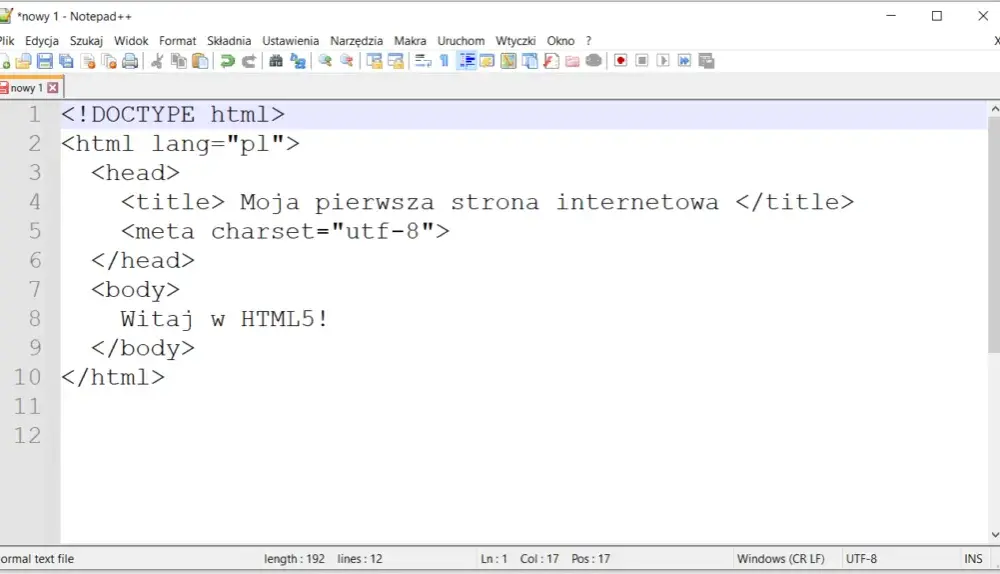
Task: Open the ? help menu
Action: click(589, 41)
